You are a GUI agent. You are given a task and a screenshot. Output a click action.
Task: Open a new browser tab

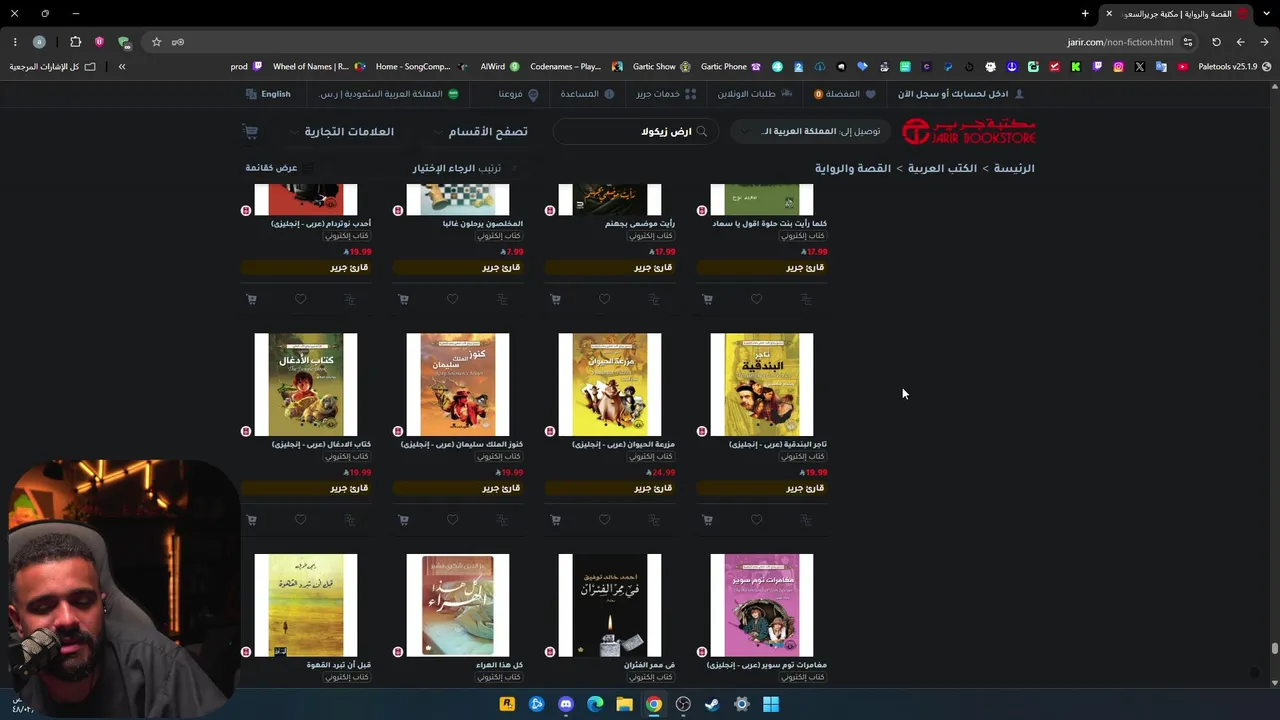click(1085, 14)
